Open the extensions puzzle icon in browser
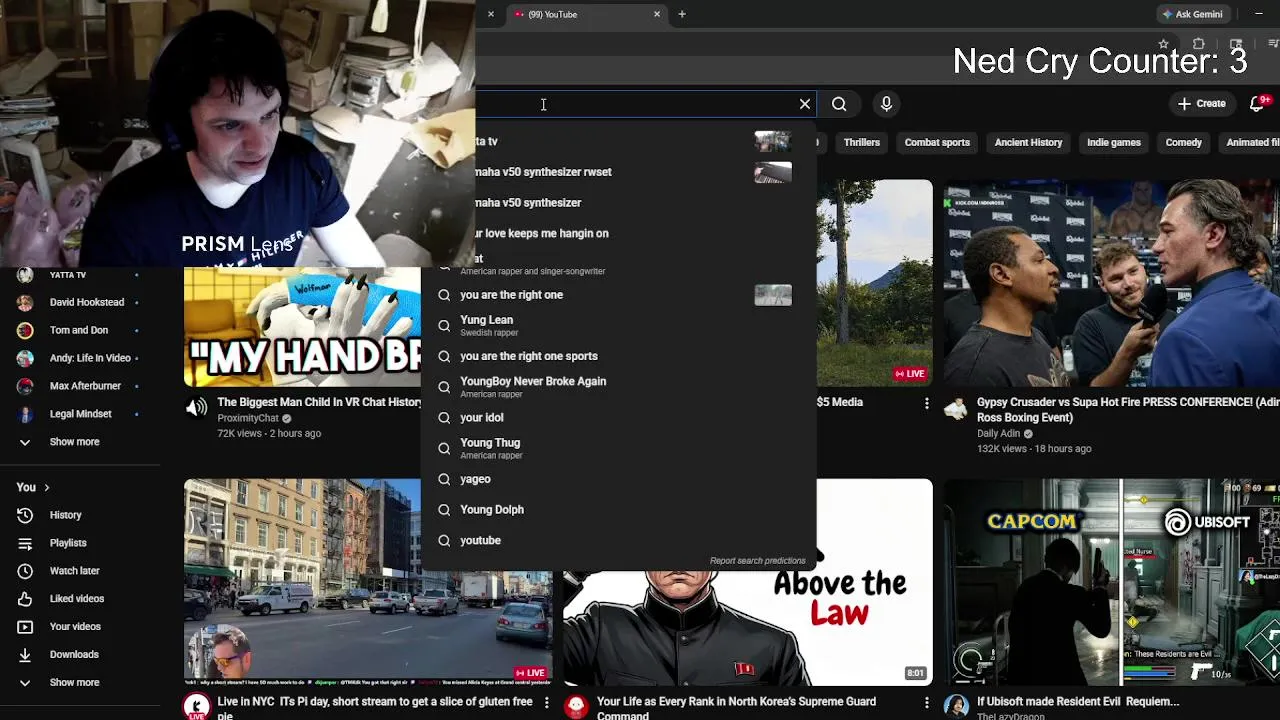Screen dimensions: 1280x720 (x=1199, y=44)
